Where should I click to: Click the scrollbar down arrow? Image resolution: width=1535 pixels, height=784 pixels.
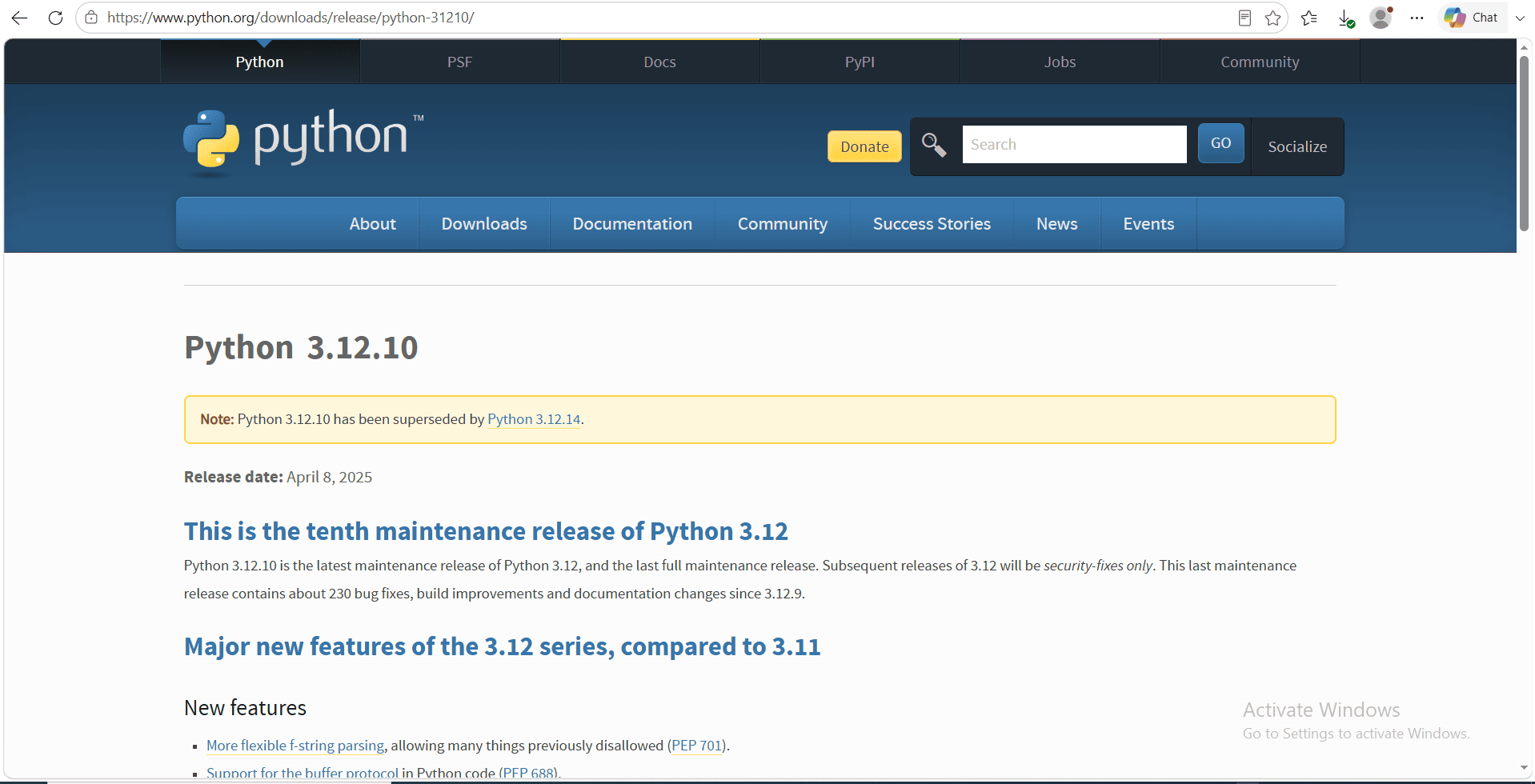[1525, 768]
